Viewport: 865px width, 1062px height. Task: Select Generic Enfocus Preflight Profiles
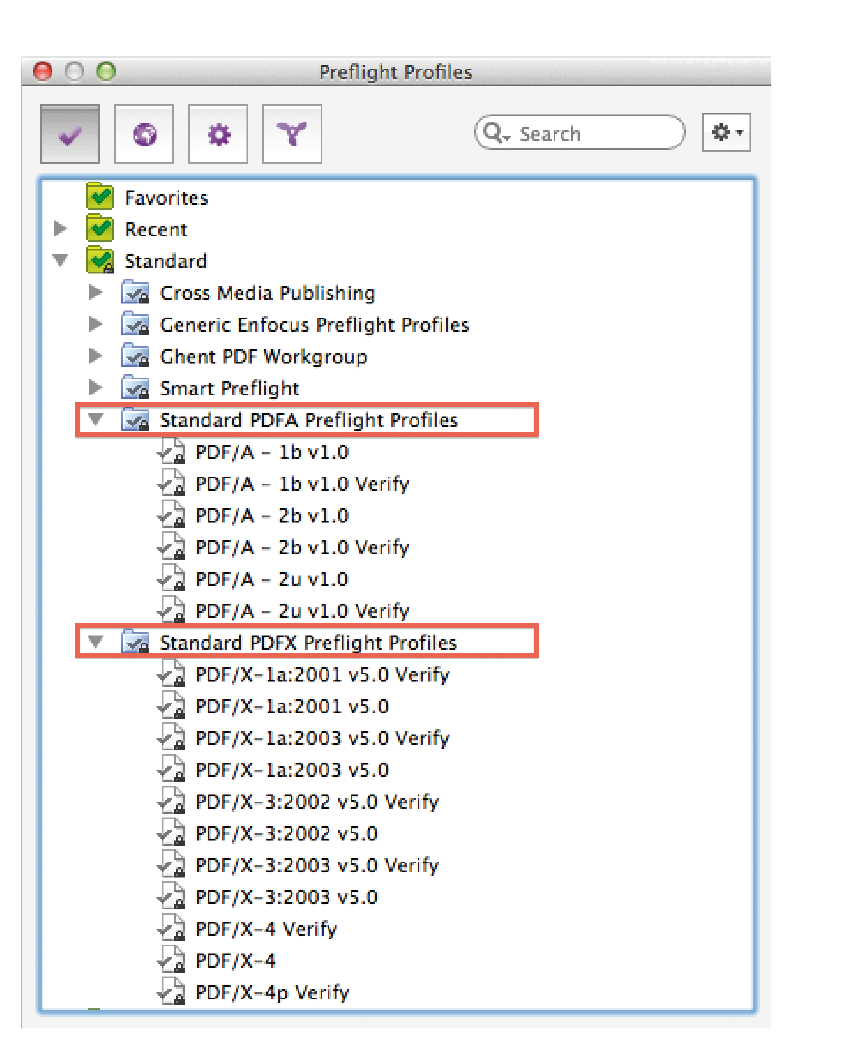314,325
